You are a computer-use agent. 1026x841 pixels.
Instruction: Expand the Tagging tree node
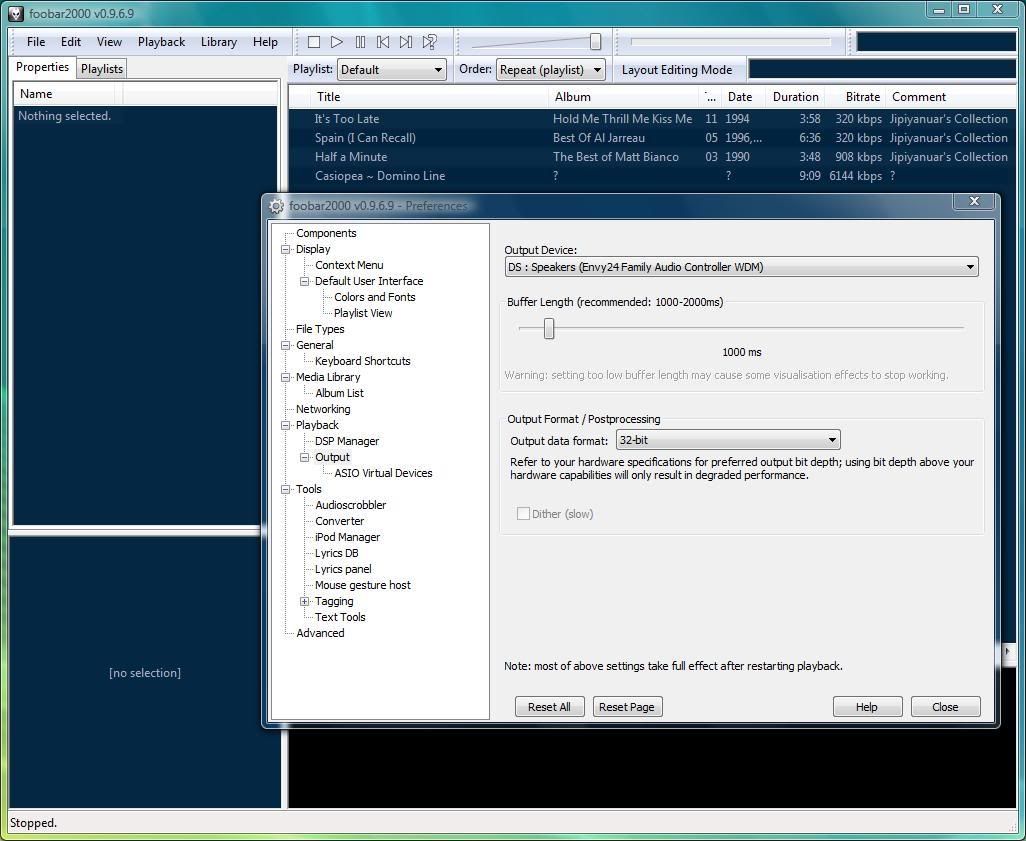click(305, 601)
